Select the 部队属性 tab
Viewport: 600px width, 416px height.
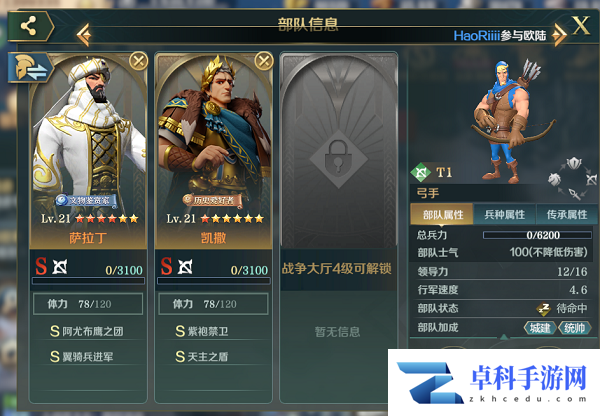click(x=442, y=215)
